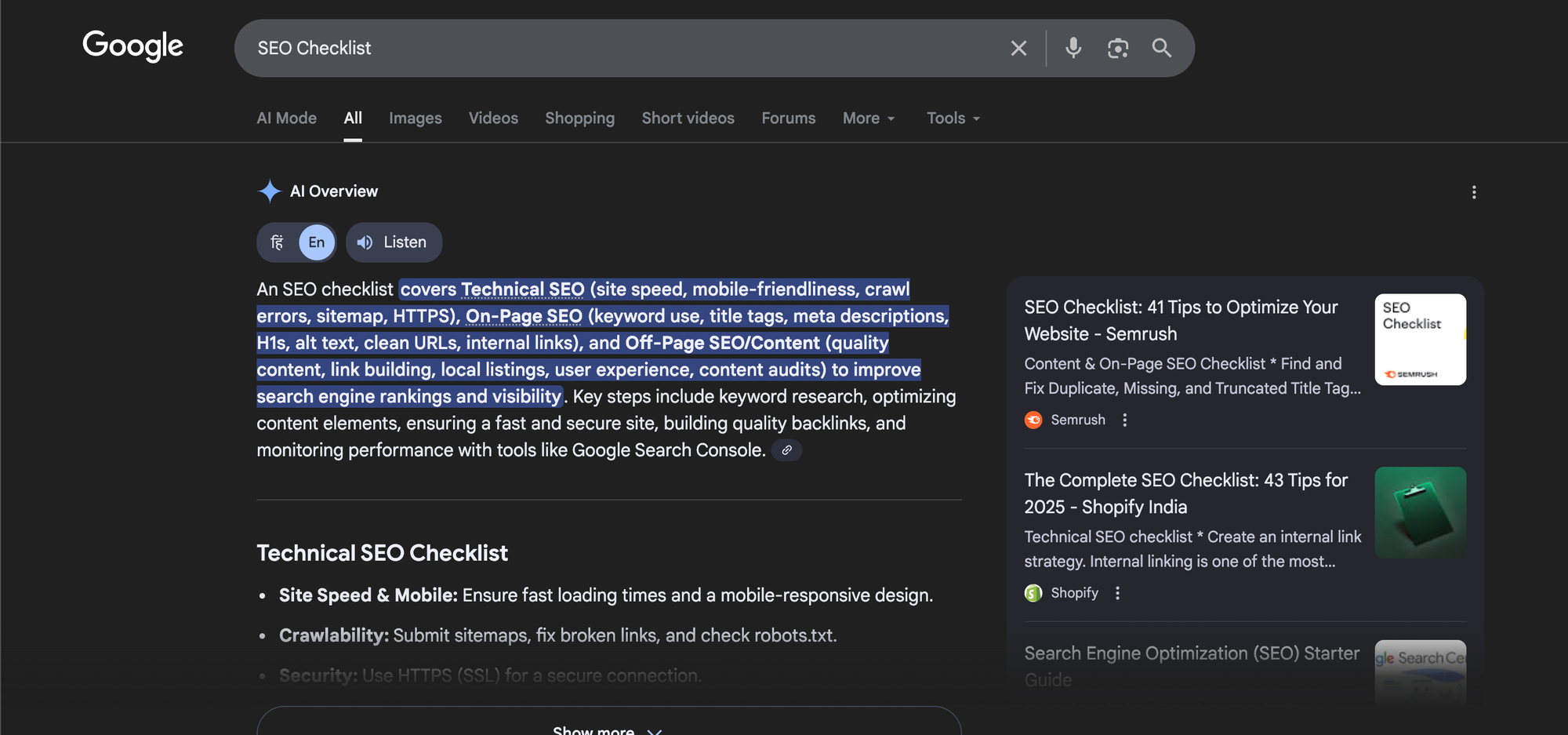1568x735 pixels.
Task: Open the More search categories dropdown
Action: coord(868,118)
